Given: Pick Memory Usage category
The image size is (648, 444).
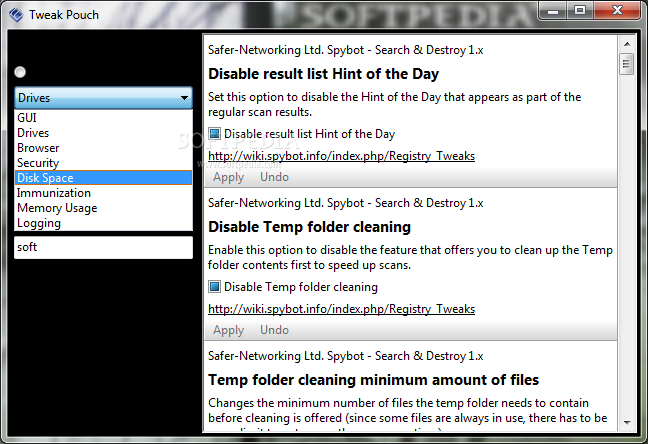Looking at the screenshot, I should 57,208.
